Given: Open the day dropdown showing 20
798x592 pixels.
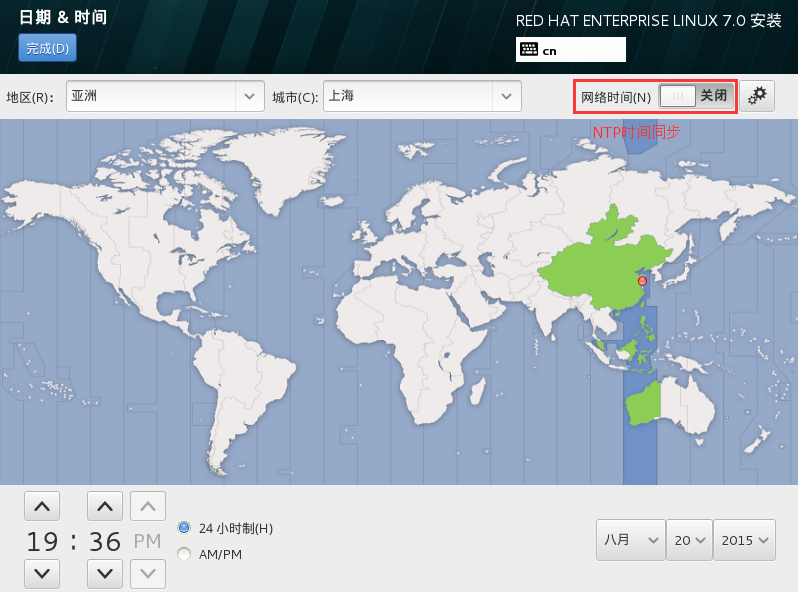Looking at the screenshot, I should [x=689, y=540].
